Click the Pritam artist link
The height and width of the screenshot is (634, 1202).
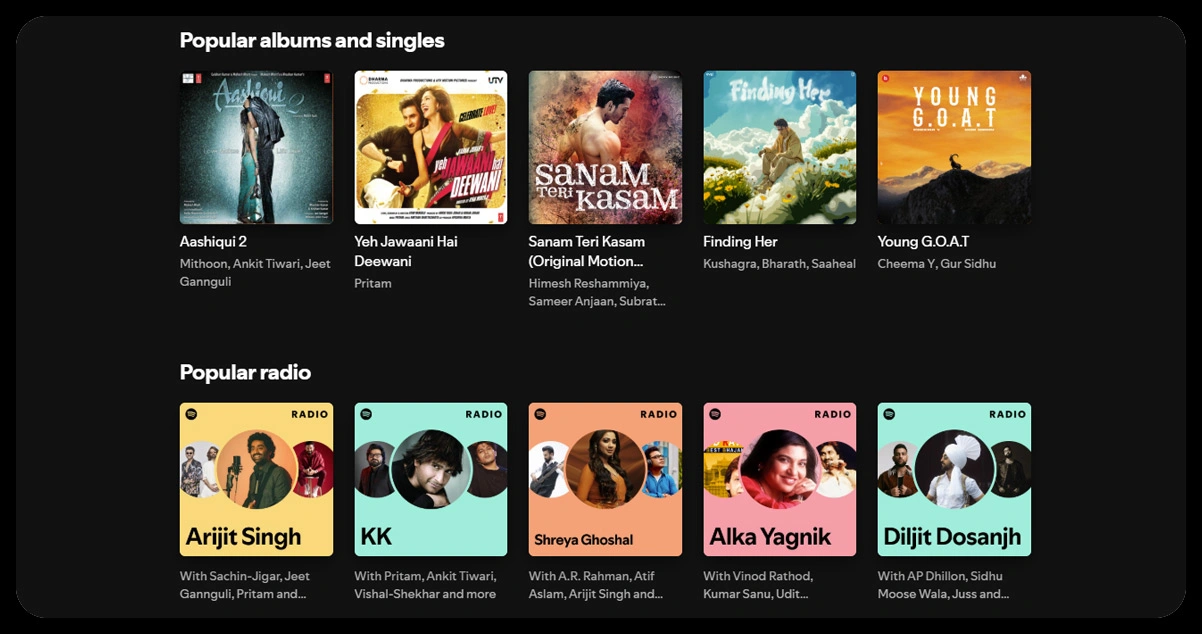pyautogui.click(x=373, y=284)
